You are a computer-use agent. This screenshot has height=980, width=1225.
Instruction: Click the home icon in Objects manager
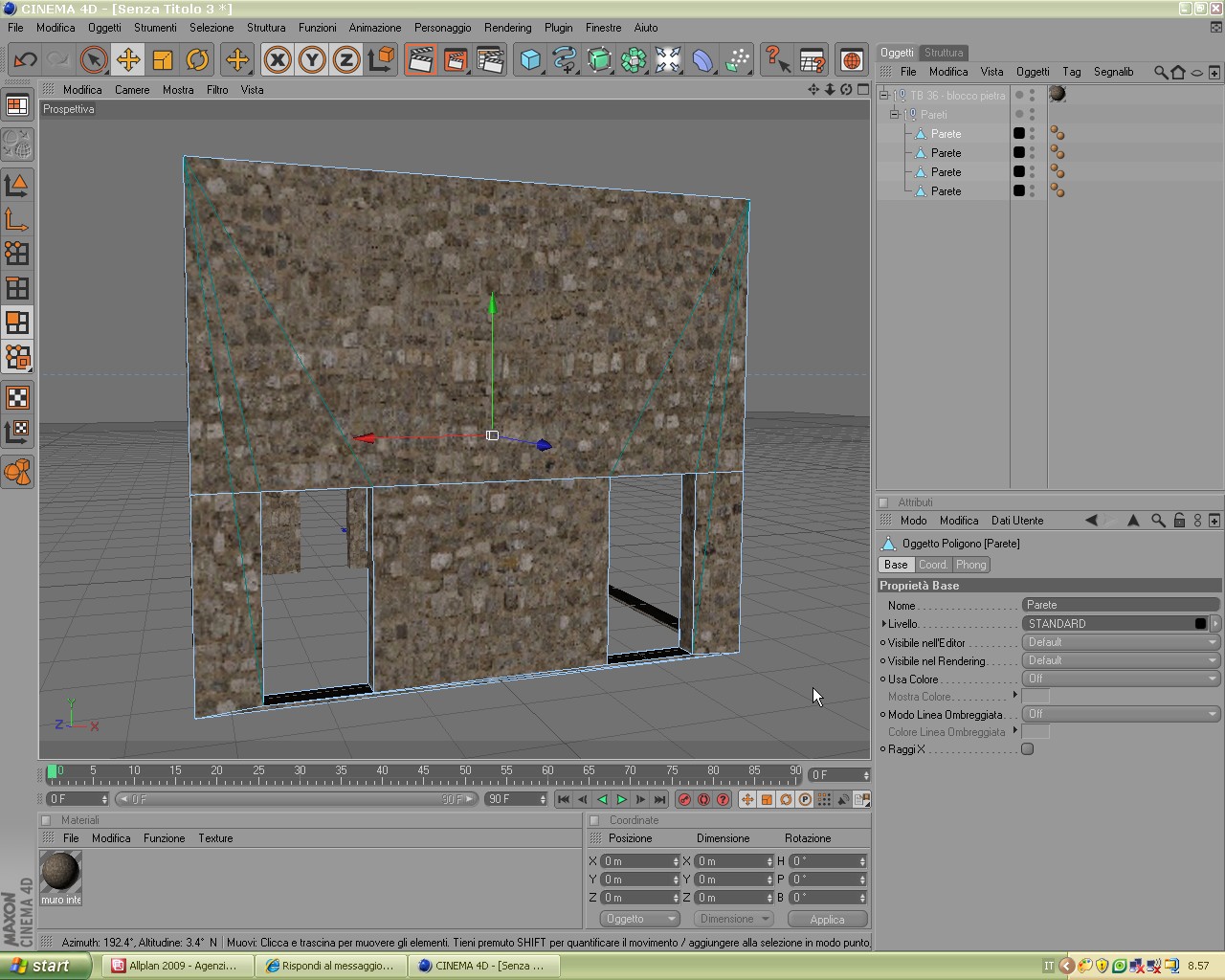(x=1178, y=72)
